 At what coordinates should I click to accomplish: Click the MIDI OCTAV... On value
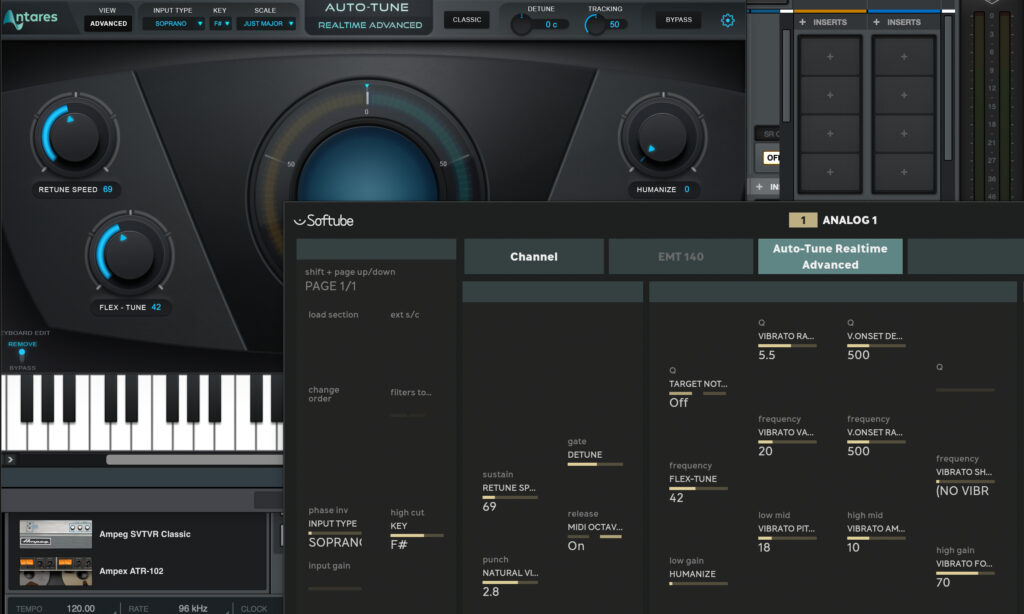point(576,546)
